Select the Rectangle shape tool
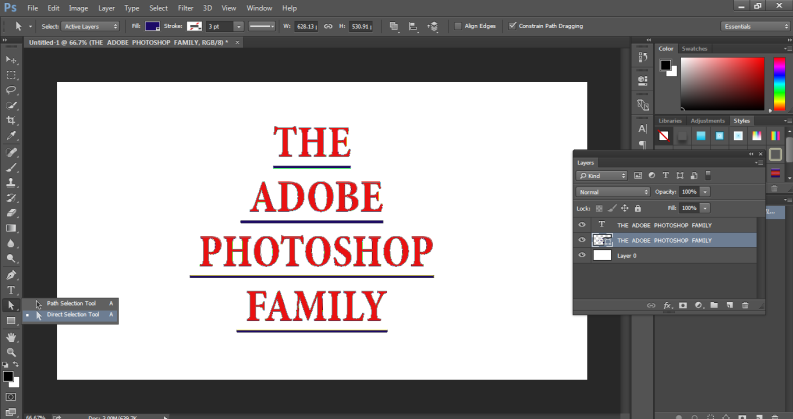793x419 pixels. tap(11, 321)
